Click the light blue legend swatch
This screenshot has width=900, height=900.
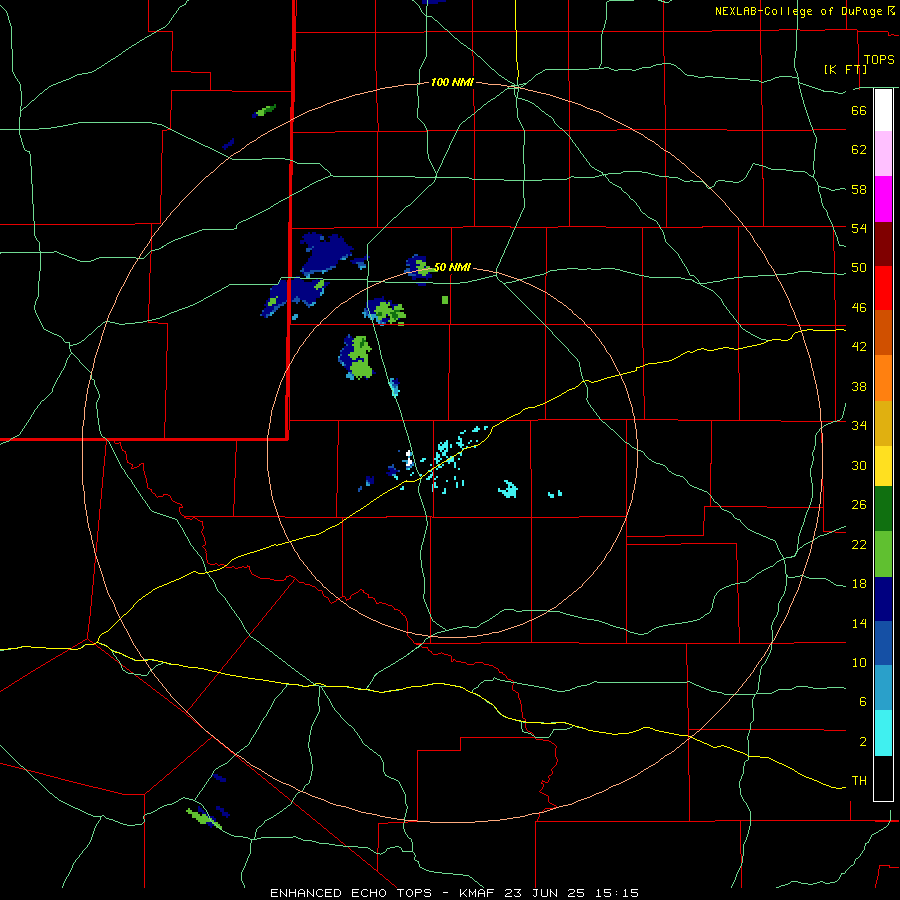883,688
